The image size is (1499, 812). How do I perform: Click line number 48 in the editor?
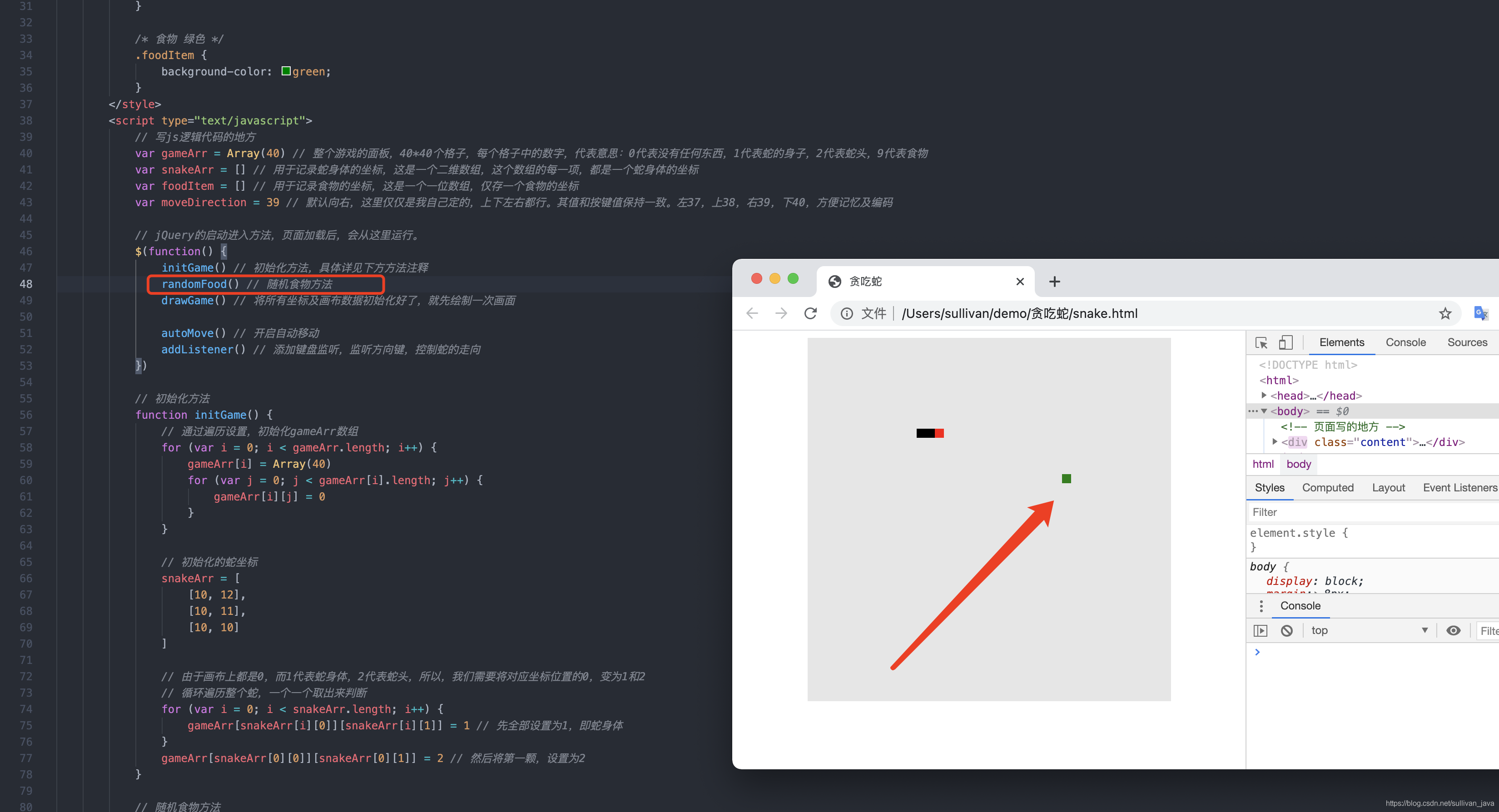pyautogui.click(x=25, y=284)
